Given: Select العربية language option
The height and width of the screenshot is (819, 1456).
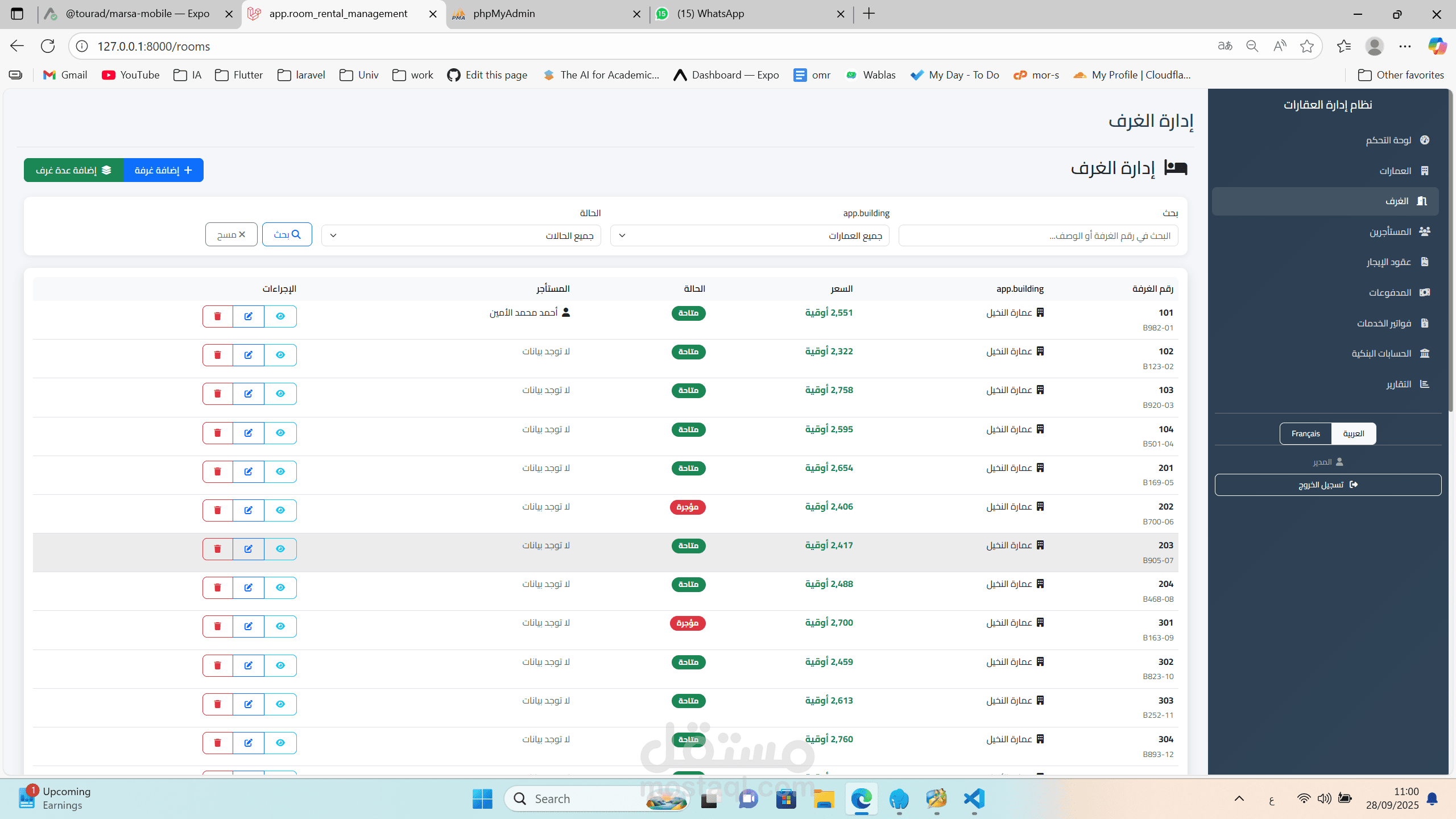Looking at the screenshot, I should (x=1353, y=433).
